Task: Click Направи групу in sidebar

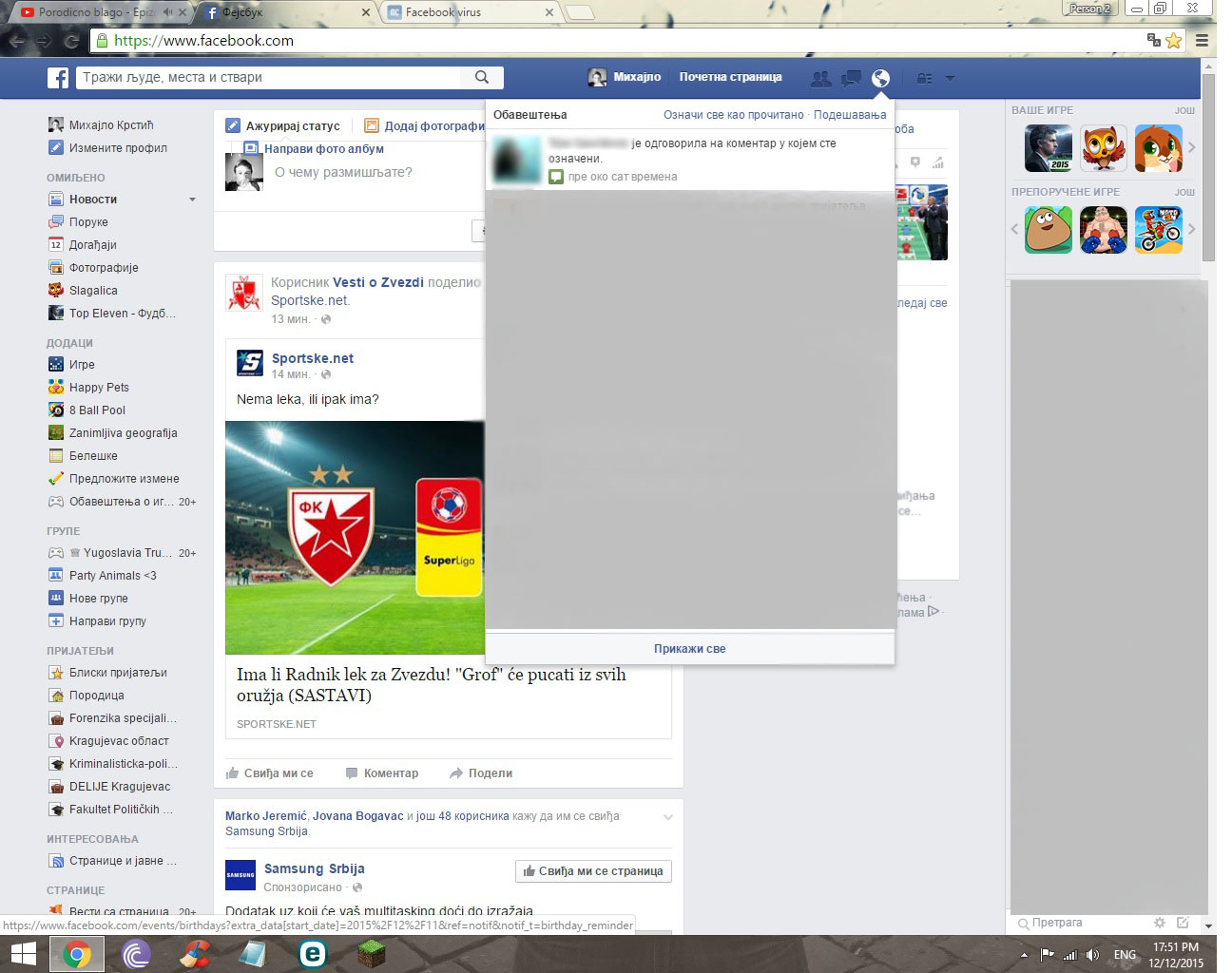Action: (97, 621)
